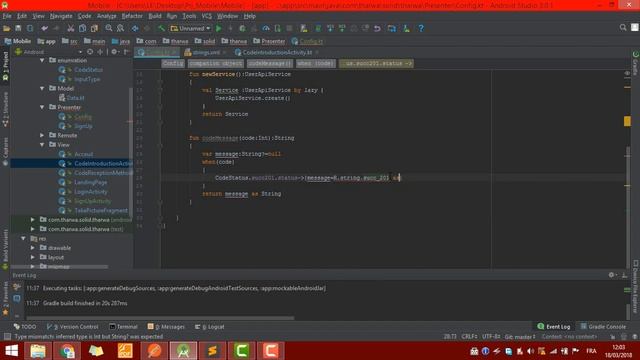
Task: Open the Version Control tool window
Action: pos(73,327)
